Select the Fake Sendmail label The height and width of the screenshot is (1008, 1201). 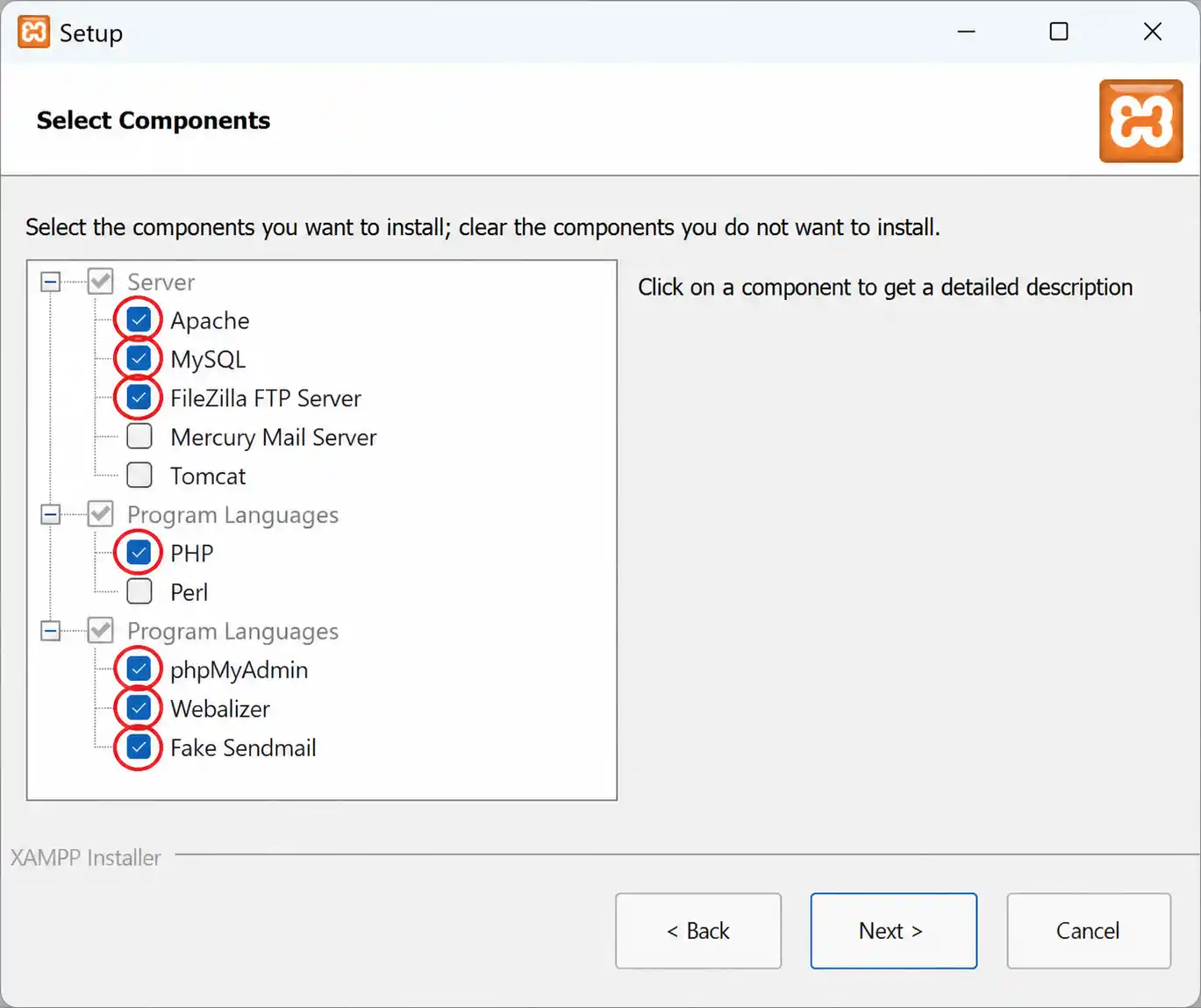pyautogui.click(x=243, y=747)
